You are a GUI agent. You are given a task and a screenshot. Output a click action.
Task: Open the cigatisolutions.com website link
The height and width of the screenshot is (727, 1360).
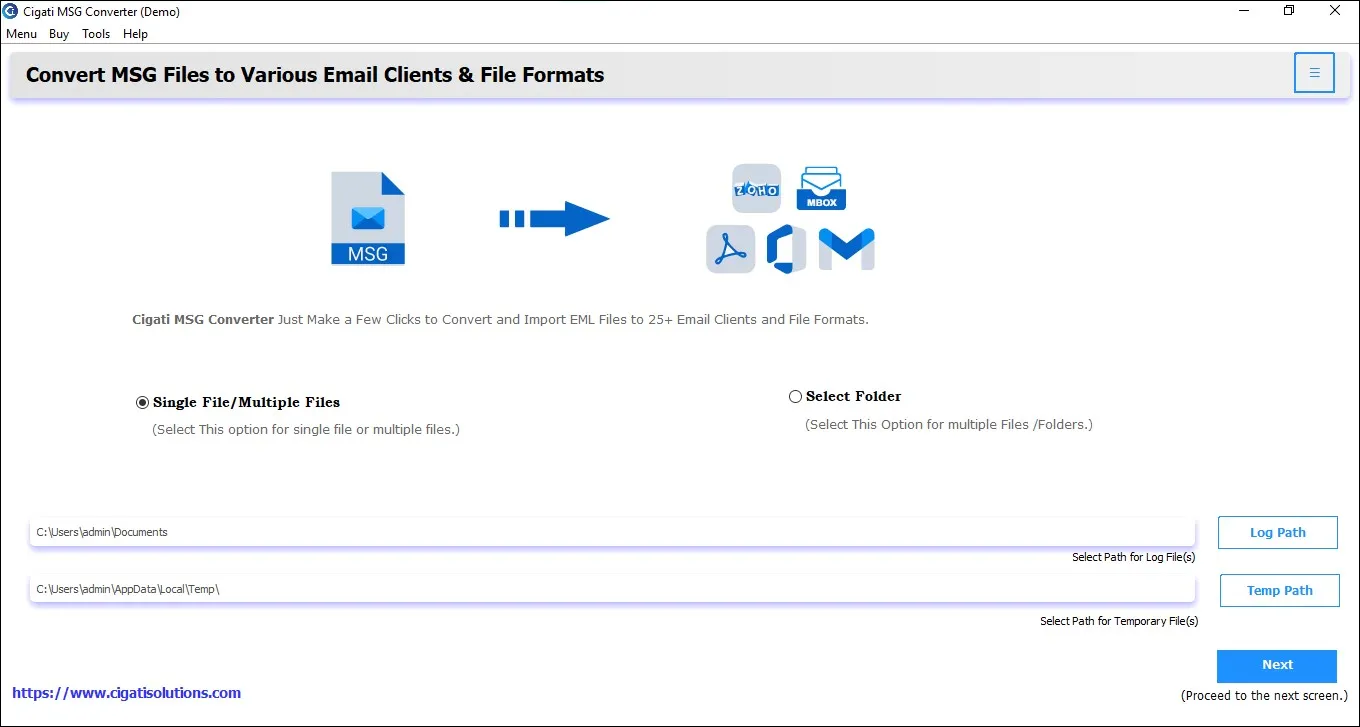126,692
